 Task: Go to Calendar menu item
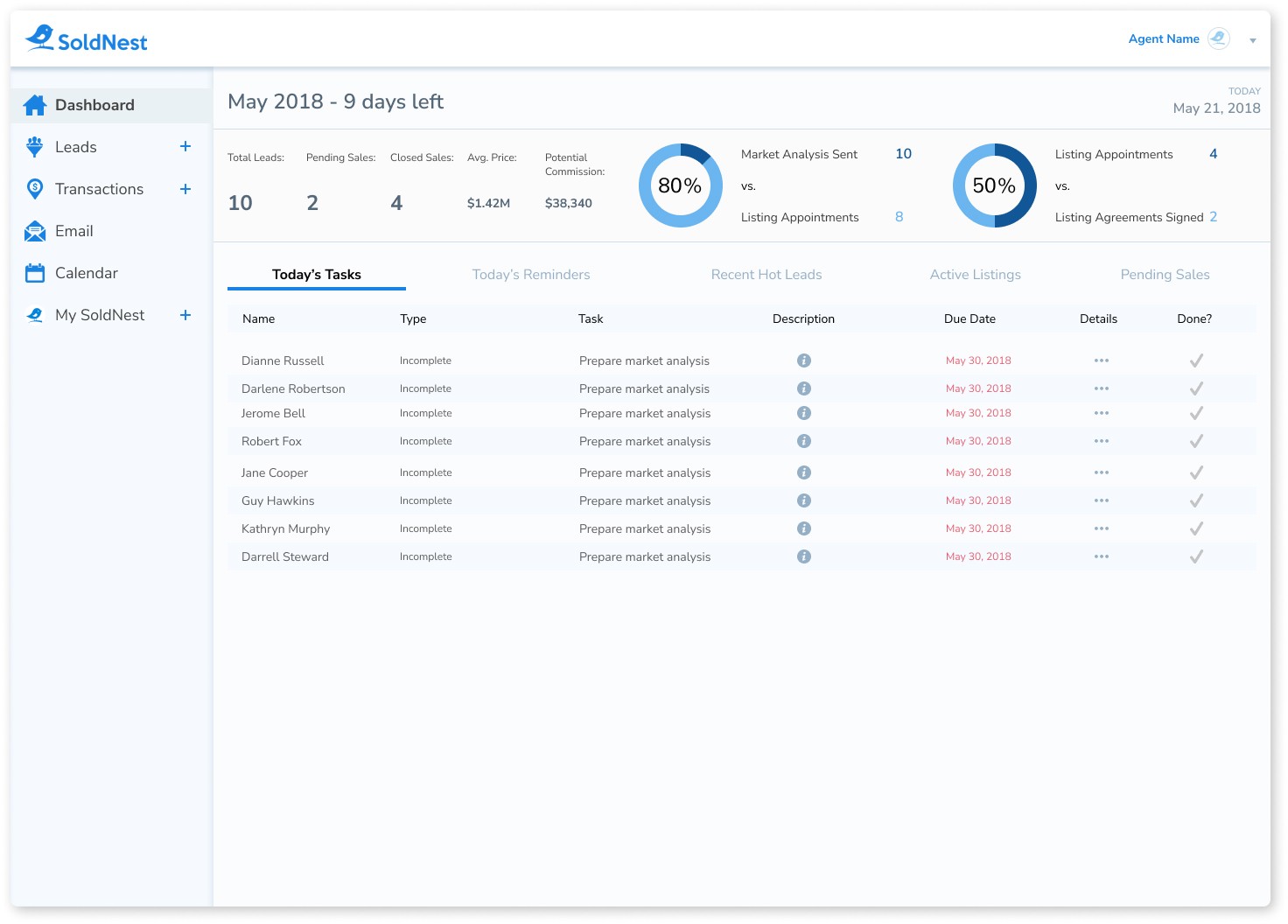click(87, 273)
